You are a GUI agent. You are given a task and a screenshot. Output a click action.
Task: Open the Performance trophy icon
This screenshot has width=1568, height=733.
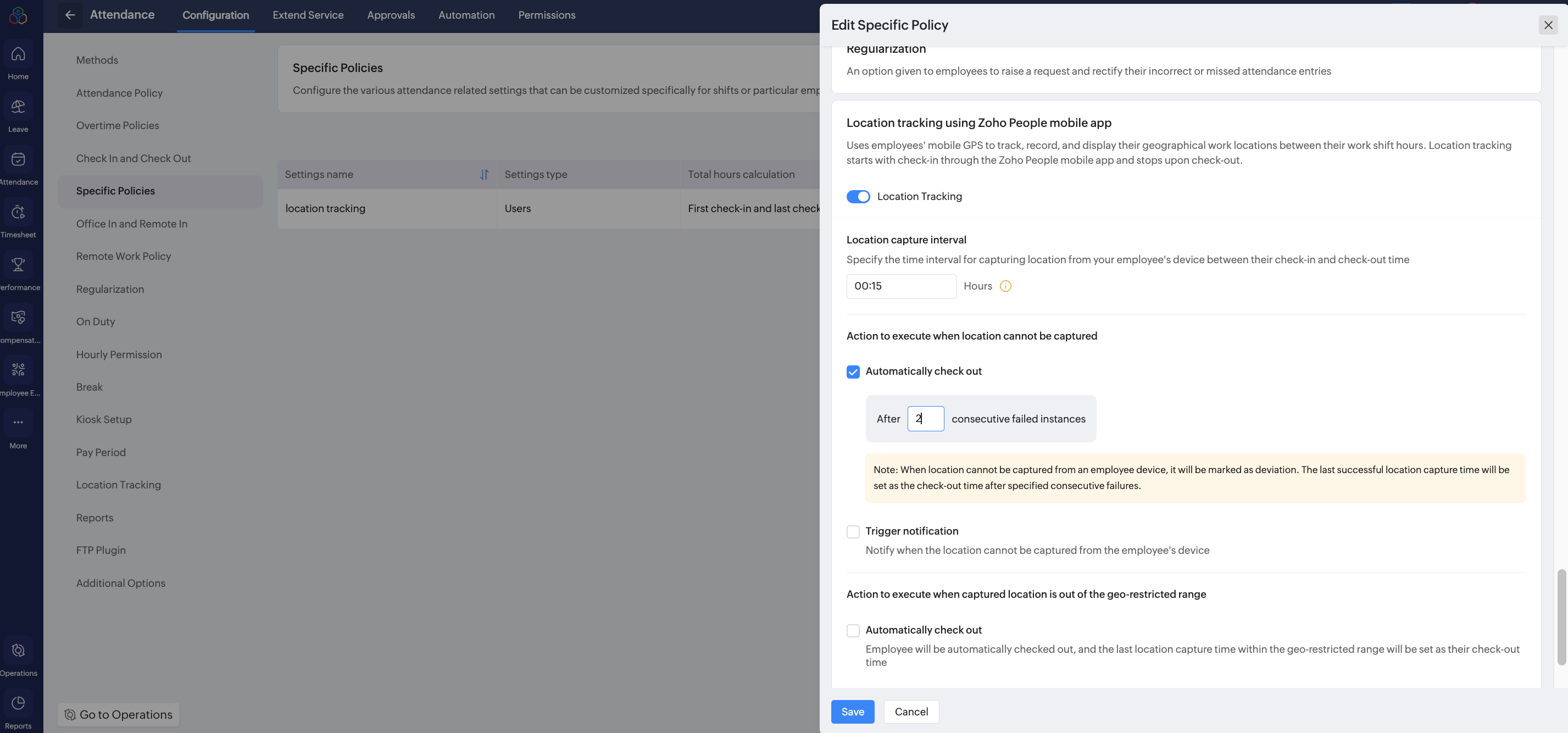[18, 265]
